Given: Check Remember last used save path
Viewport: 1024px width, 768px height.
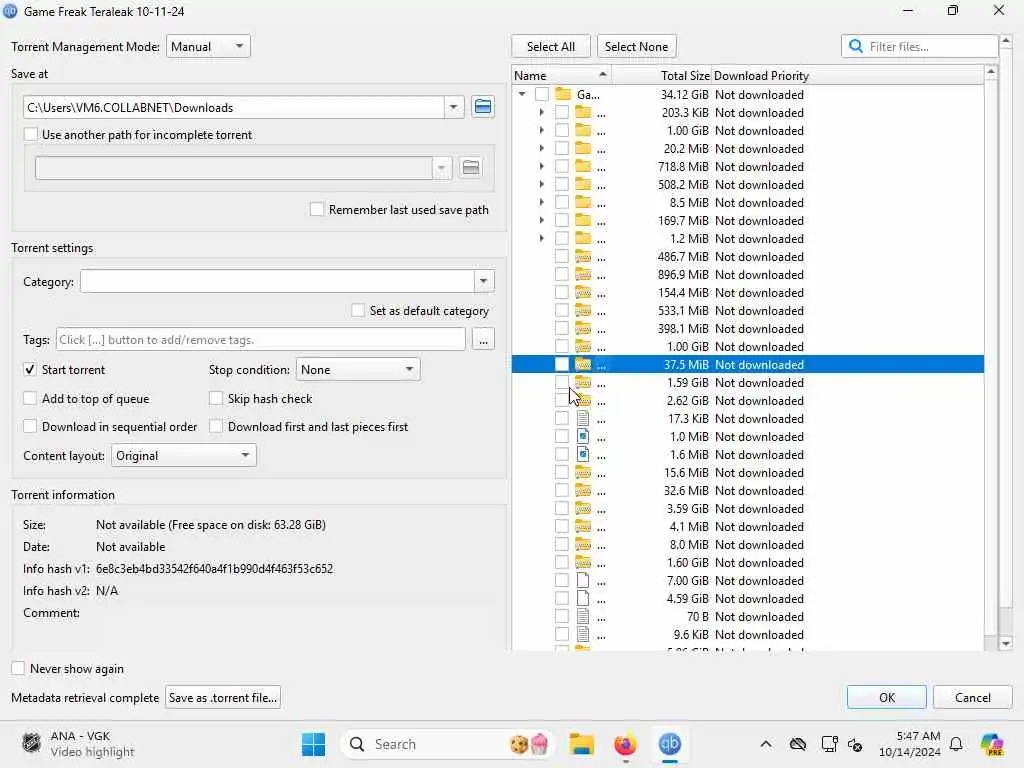Looking at the screenshot, I should pos(317,210).
